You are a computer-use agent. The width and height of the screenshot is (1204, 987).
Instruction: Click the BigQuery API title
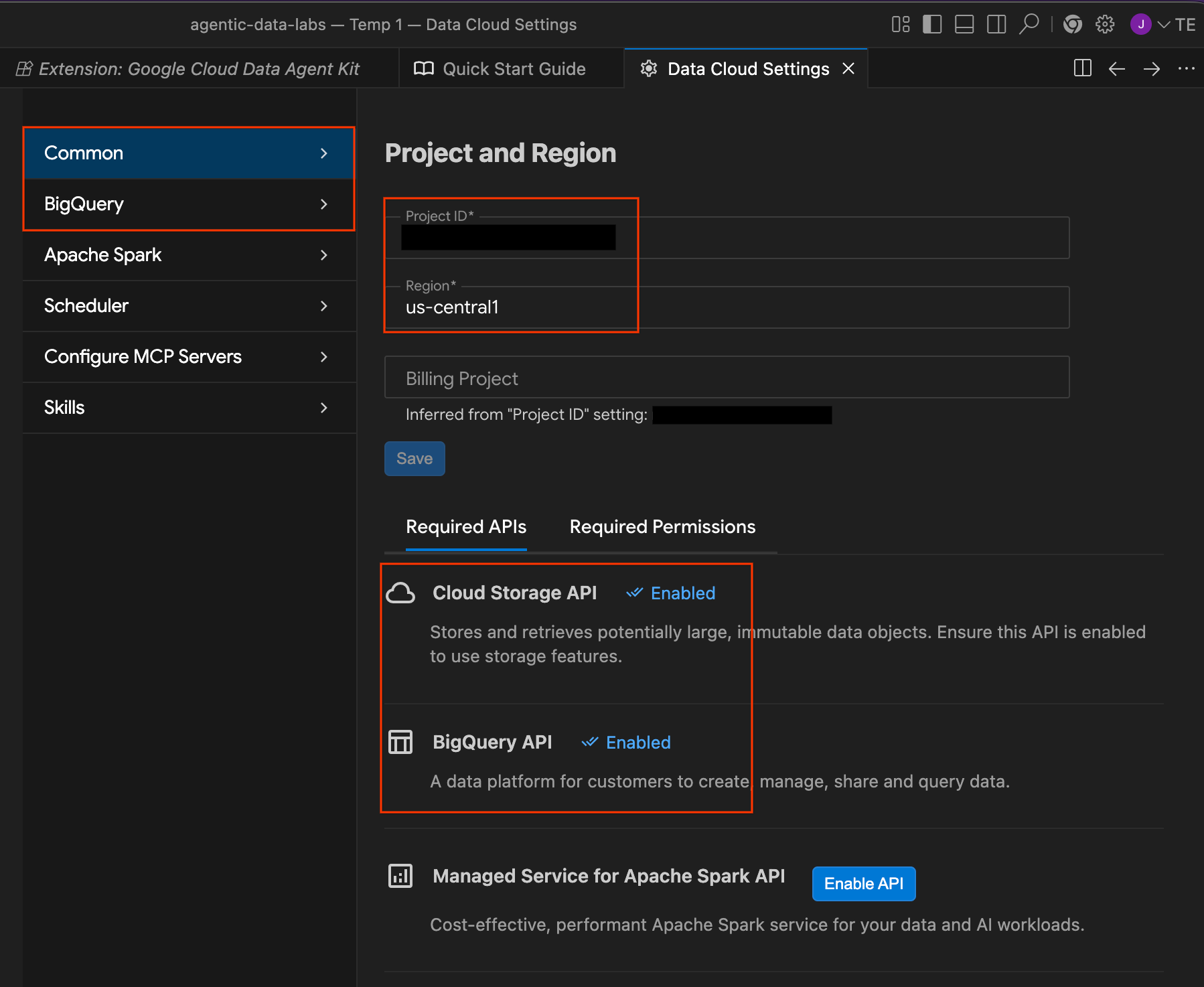[492, 743]
